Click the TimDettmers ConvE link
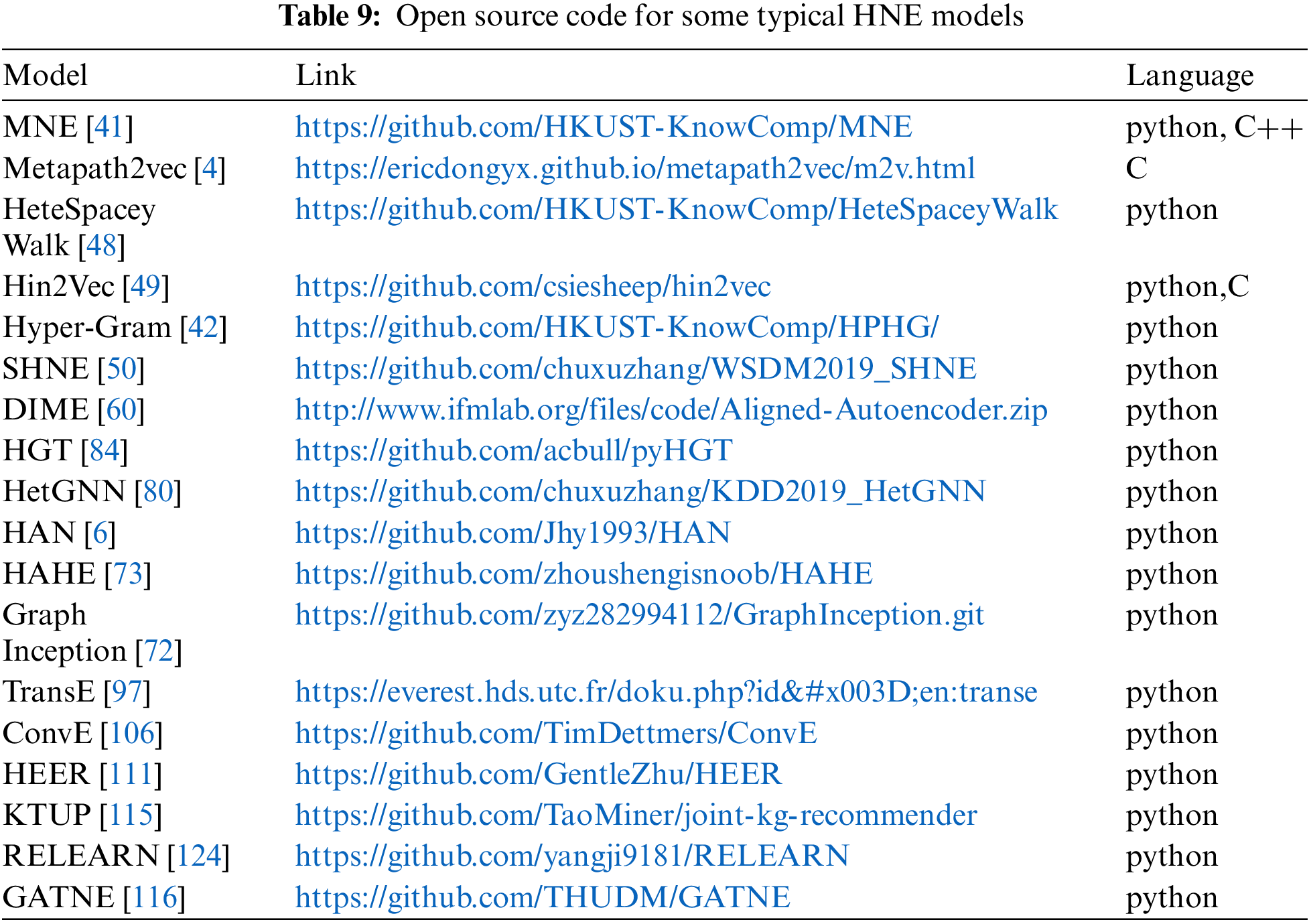The height and width of the screenshot is (924, 1309). tap(556, 734)
